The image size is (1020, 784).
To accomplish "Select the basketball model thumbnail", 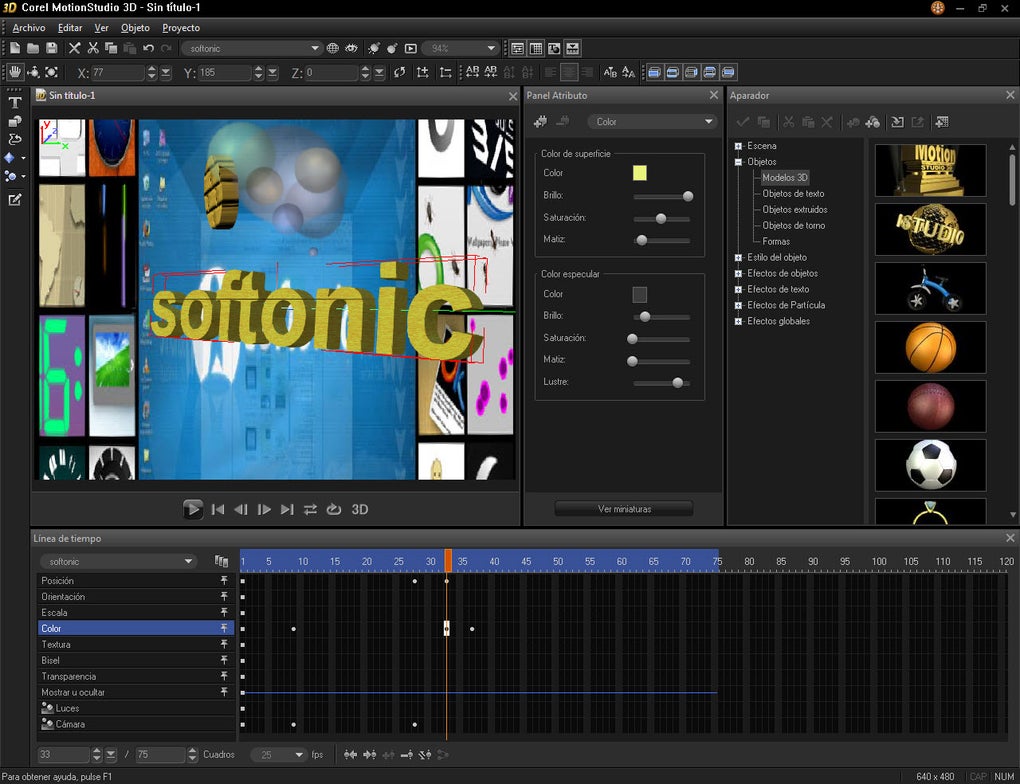I will tap(930, 347).
